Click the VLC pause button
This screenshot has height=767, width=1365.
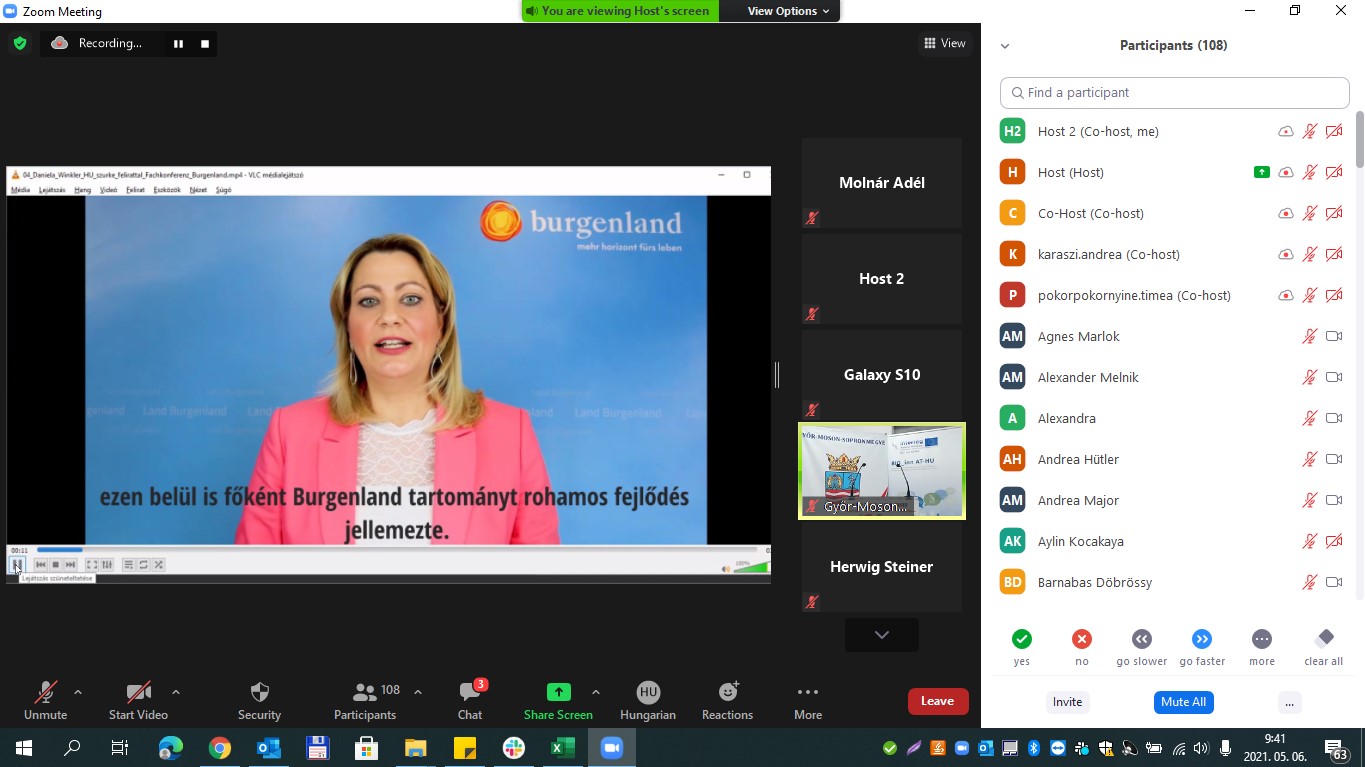pyautogui.click(x=18, y=565)
